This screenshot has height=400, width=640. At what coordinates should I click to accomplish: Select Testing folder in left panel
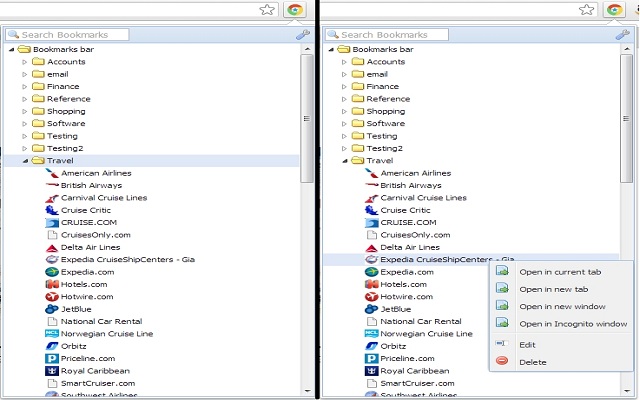tap(62, 136)
